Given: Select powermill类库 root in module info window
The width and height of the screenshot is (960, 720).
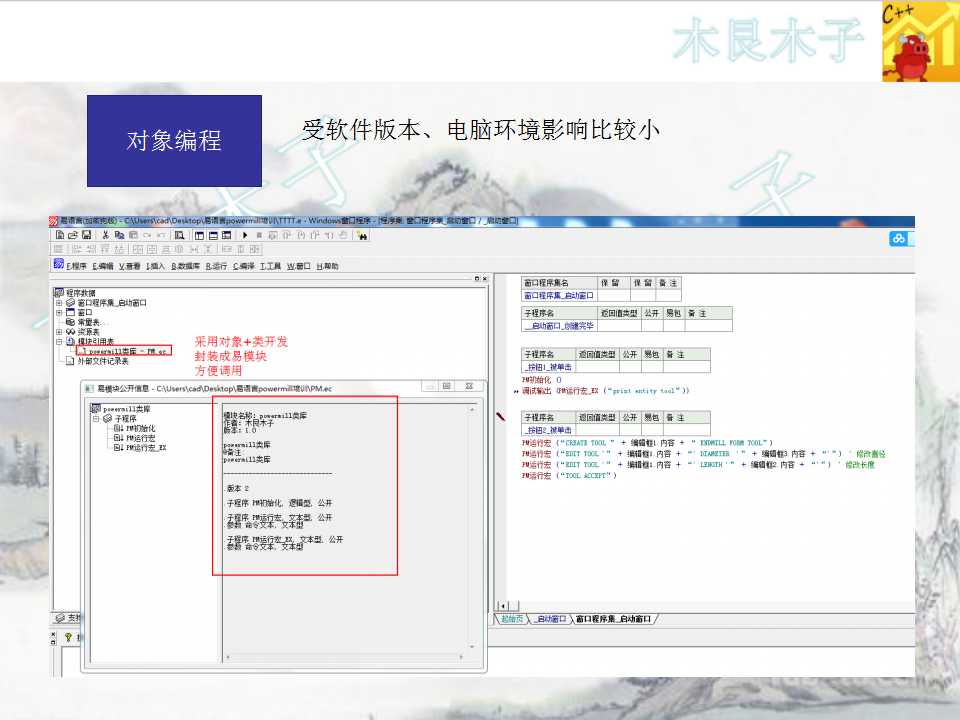Looking at the screenshot, I should (x=126, y=409).
